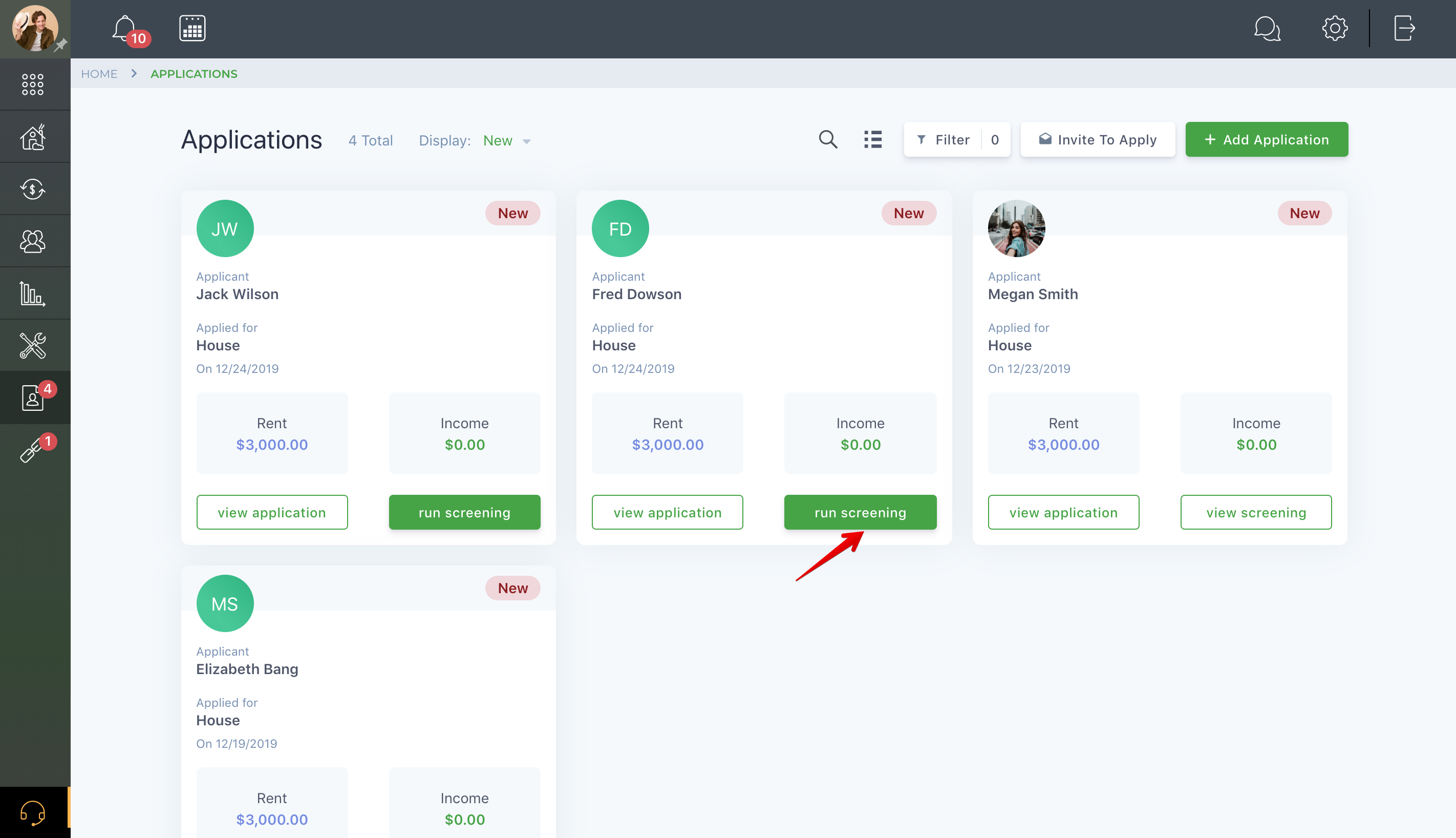Click New badge on Elizabeth Bang card
The width and height of the screenshot is (1456, 838).
(512, 588)
